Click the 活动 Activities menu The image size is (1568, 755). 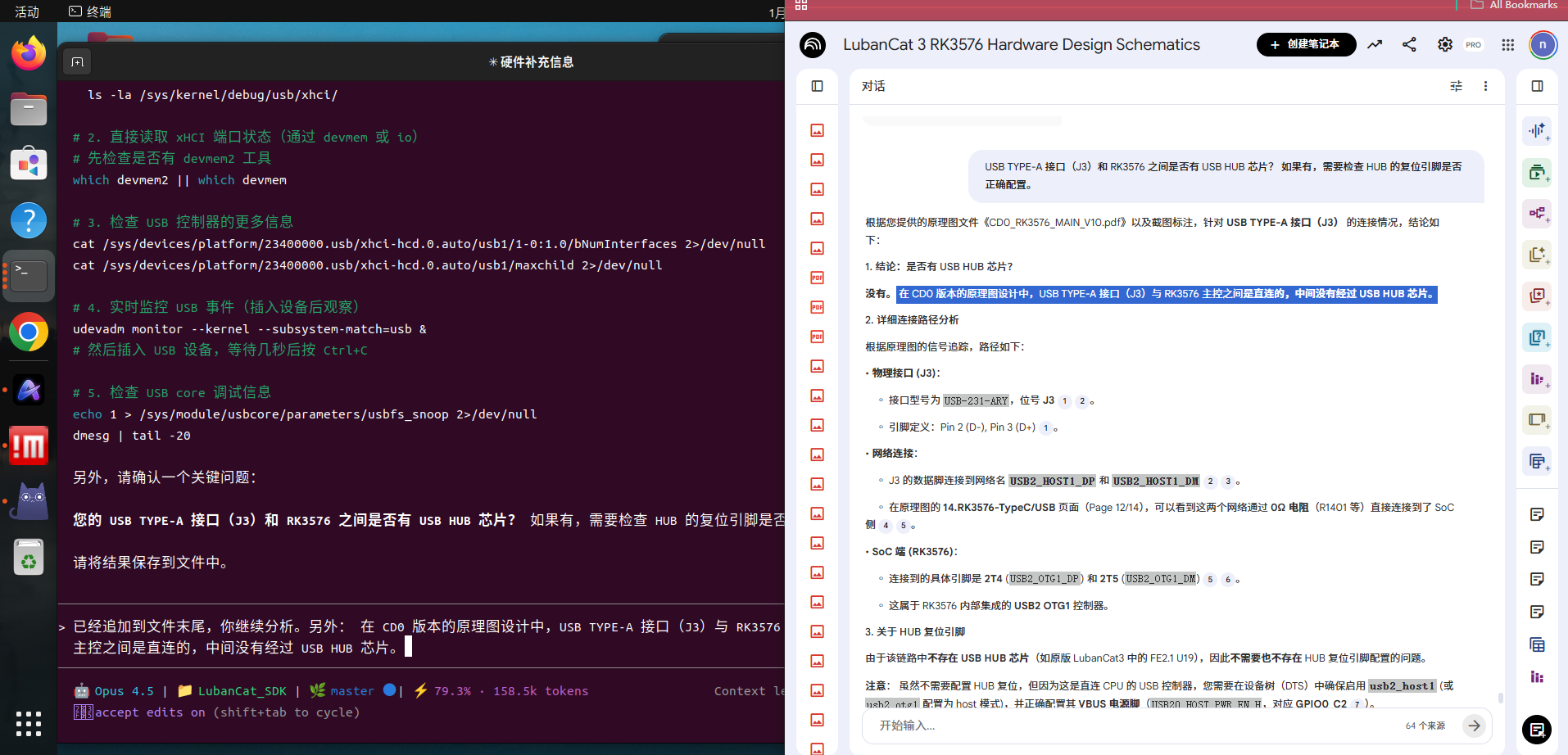point(27,11)
